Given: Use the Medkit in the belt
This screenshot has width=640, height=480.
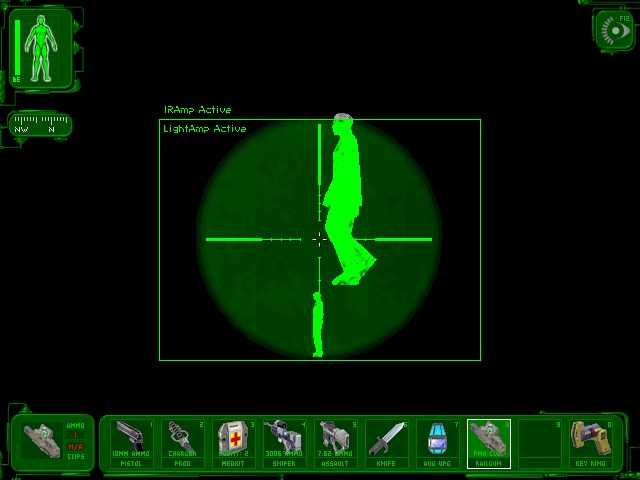Looking at the screenshot, I should [x=234, y=442].
